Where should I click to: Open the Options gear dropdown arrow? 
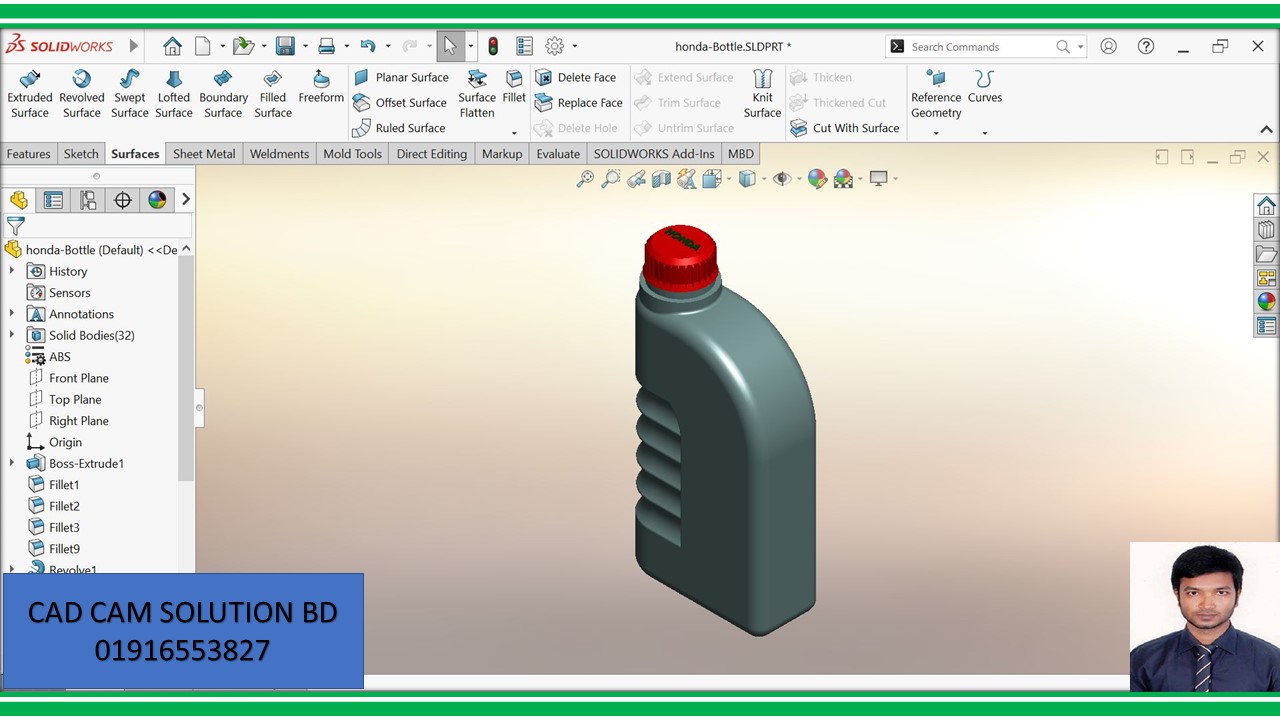point(575,46)
